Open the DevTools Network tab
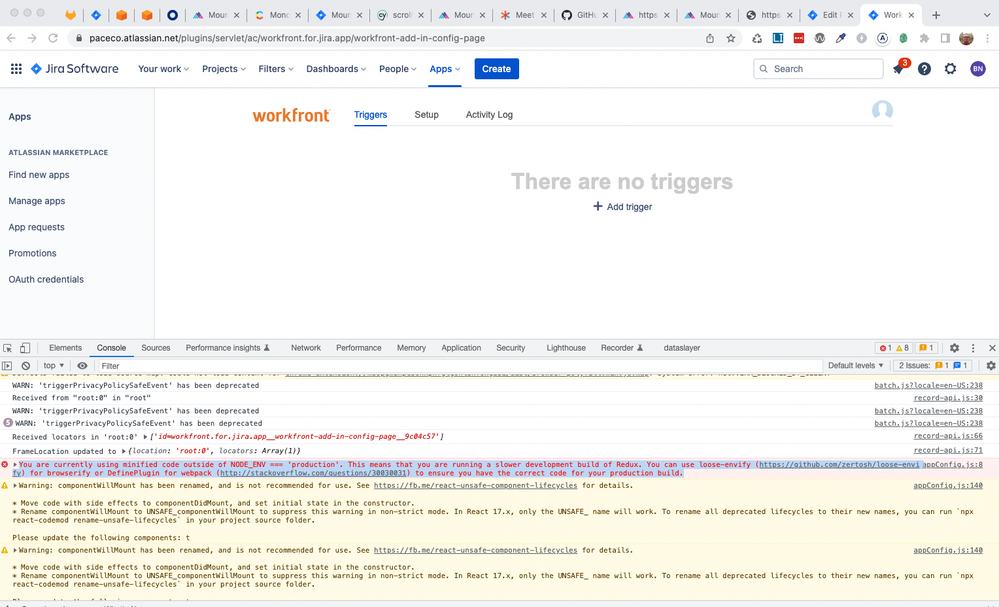The height and width of the screenshot is (607, 999). (x=306, y=348)
